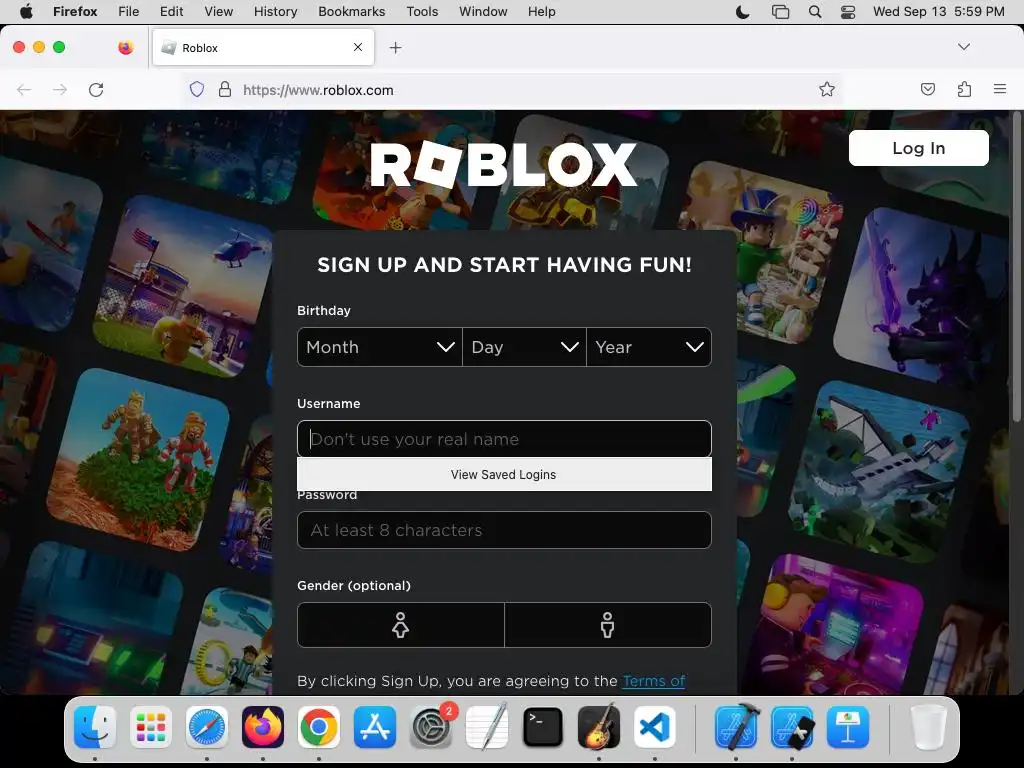This screenshot has height=768, width=1024.
Task: Open the Trash in the Dock
Action: coord(928,727)
